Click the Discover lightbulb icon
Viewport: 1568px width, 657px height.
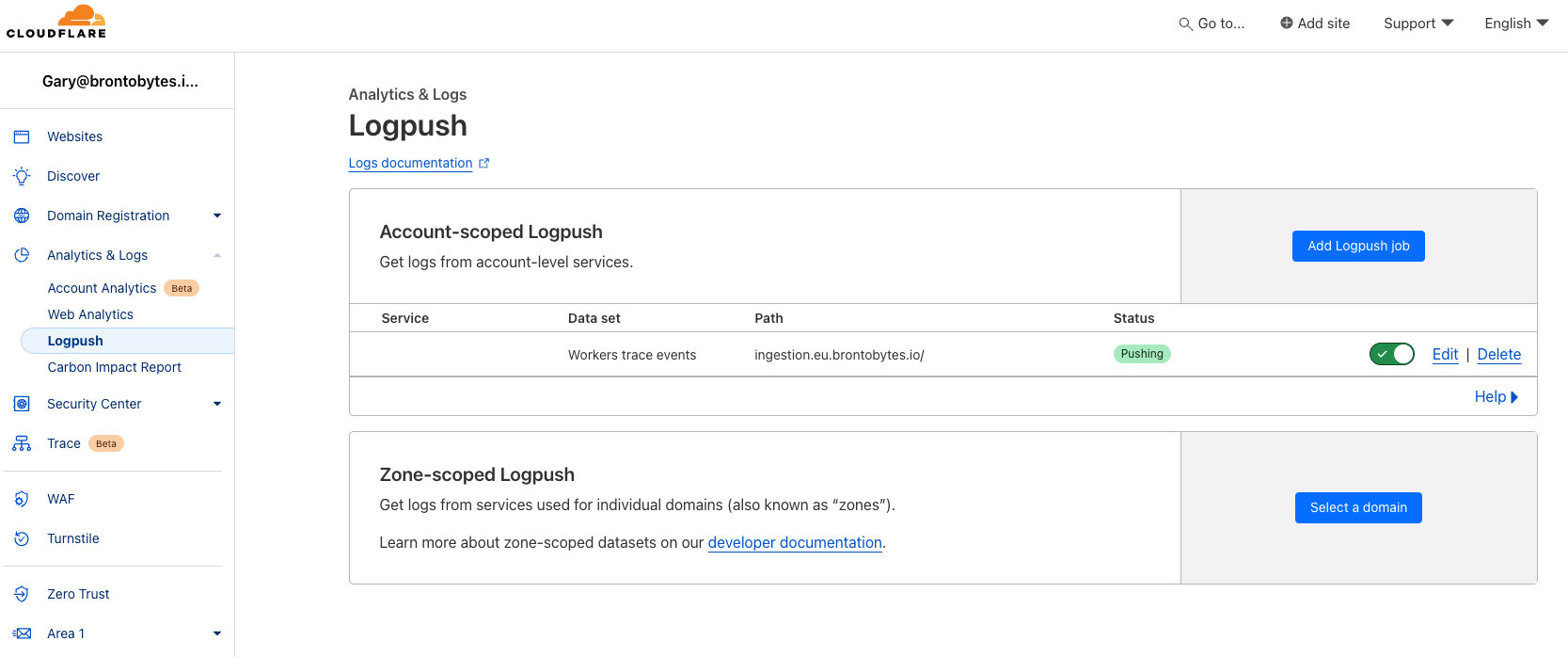[x=22, y=176]
